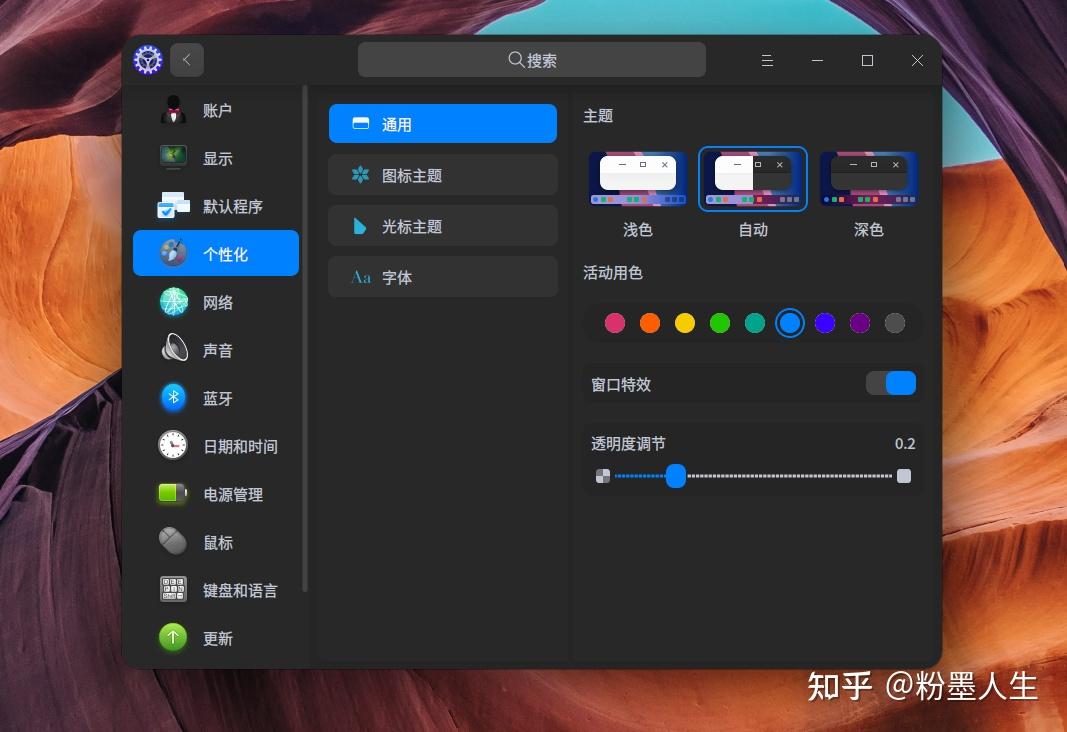Open the 图标主题 icon theme tab
Image resolution: width=1067 pixels, height=732 pixels.
click(x=443, y=175)
